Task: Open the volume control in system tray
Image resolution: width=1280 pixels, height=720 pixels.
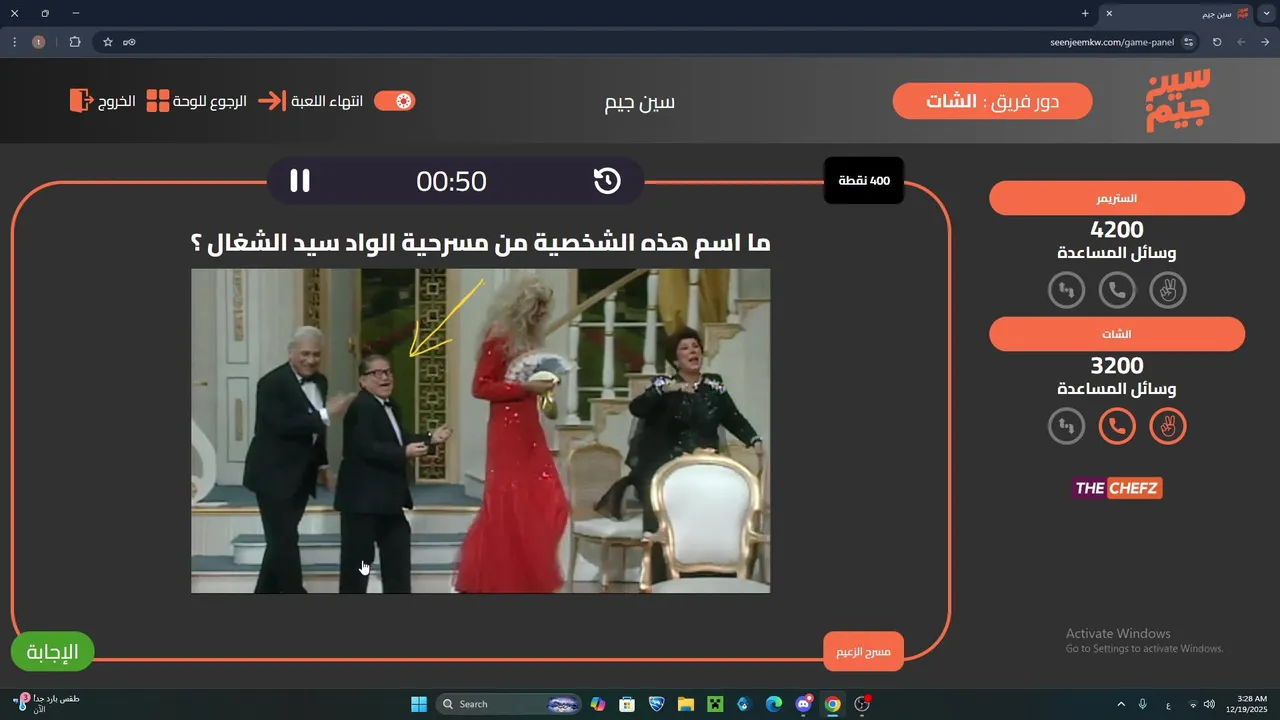Action: click(1209, 704)
